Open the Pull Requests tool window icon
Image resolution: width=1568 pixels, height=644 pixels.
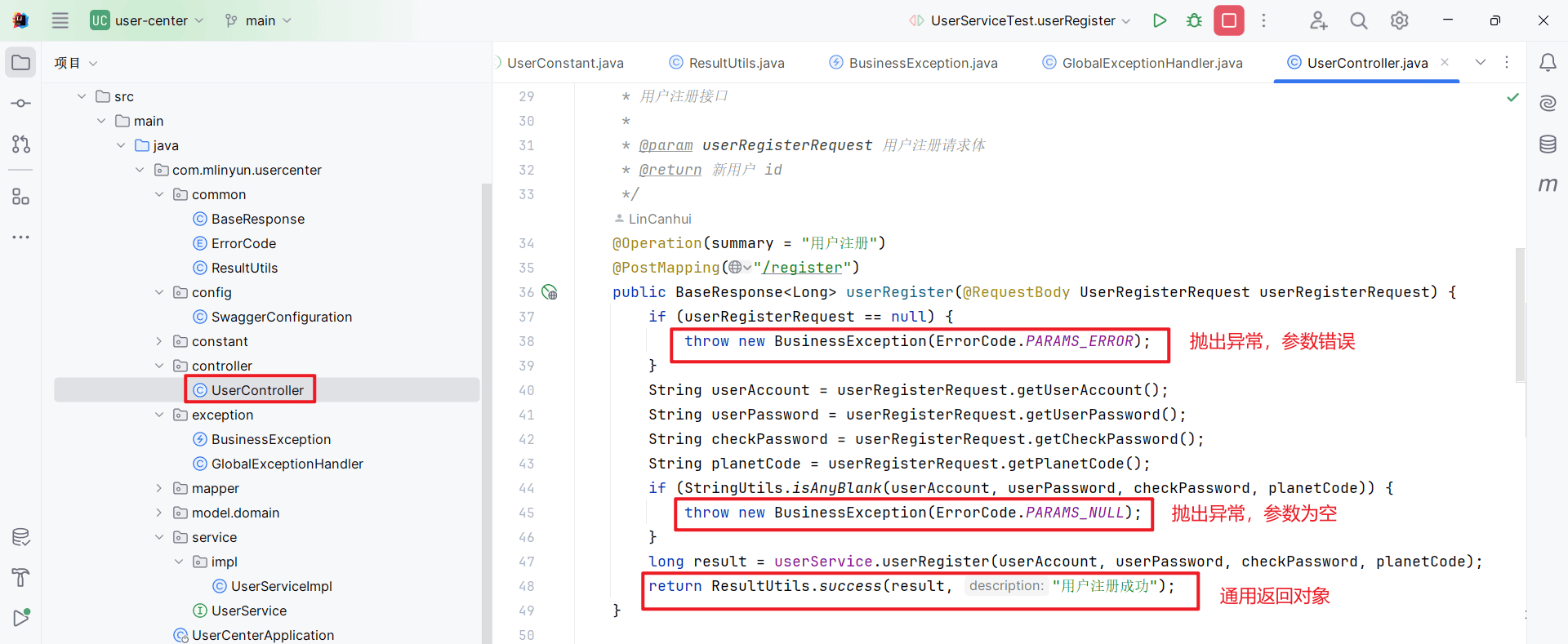pyautogui.click(x=21, y=144)
